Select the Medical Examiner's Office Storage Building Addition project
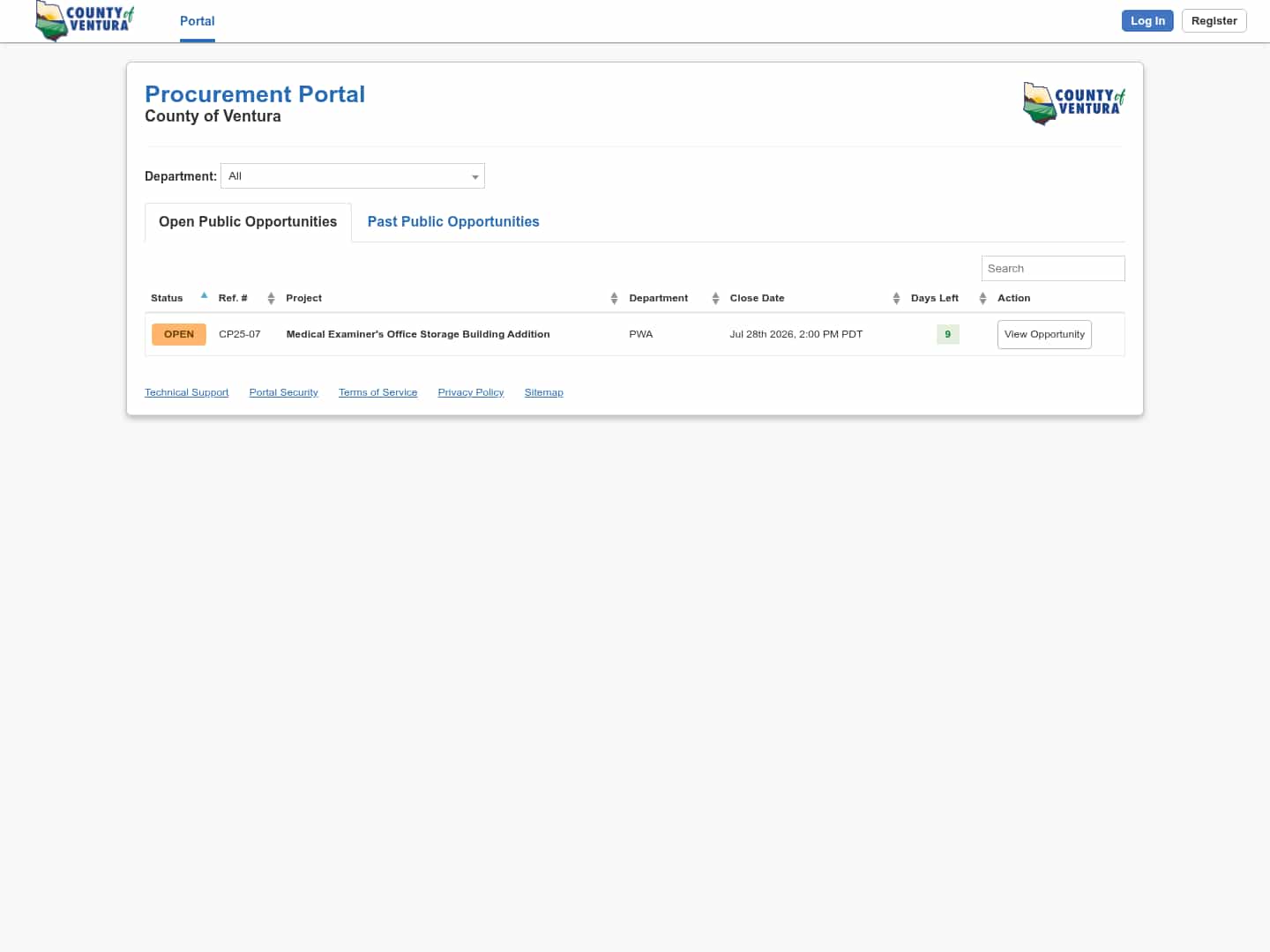The width and height of the screenshot is (1270, 952). (418, 334)
